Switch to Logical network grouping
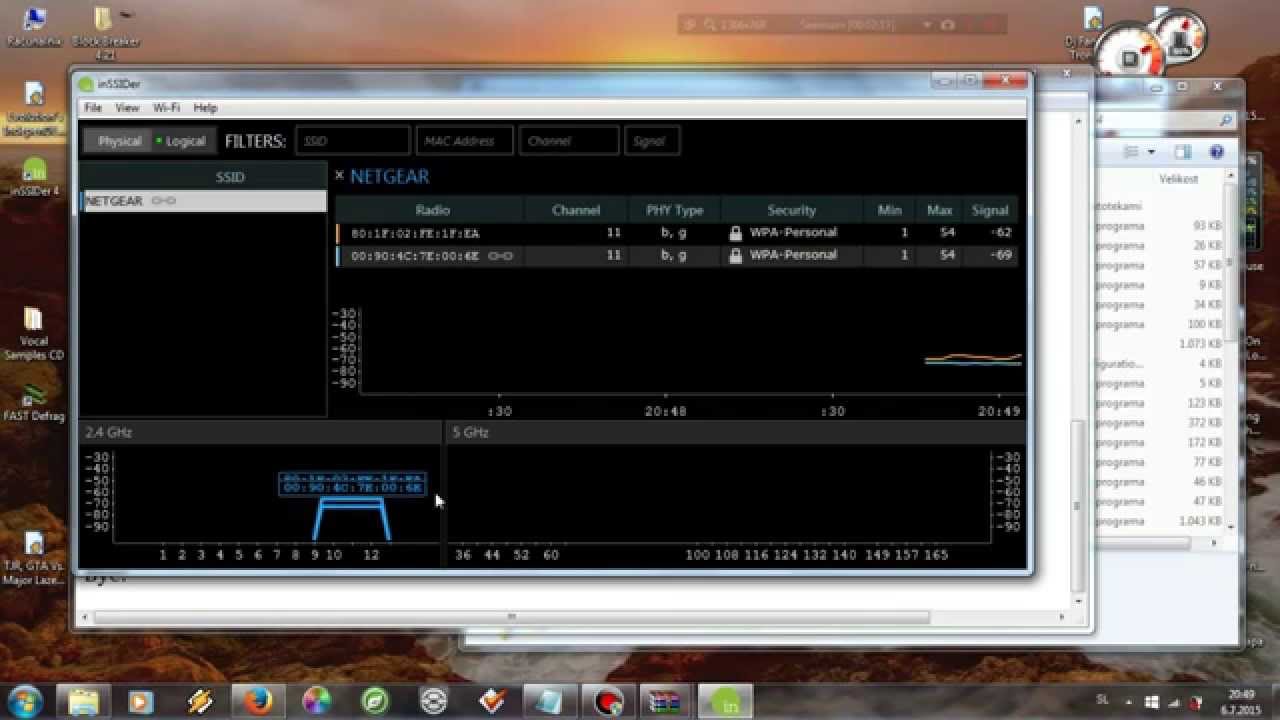1280x720 pixels. 183,141
